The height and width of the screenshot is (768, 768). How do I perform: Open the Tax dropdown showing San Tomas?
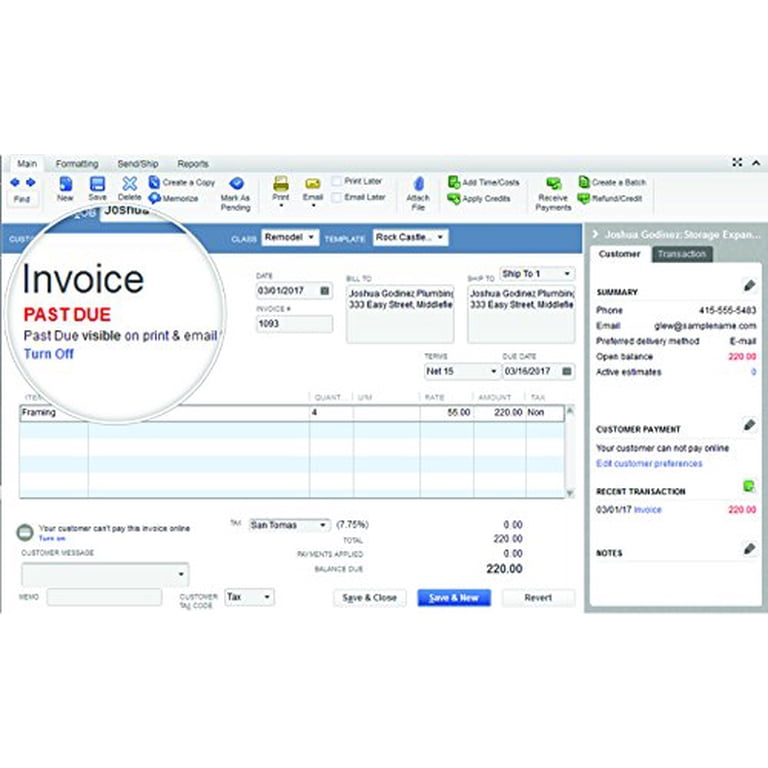289,525
